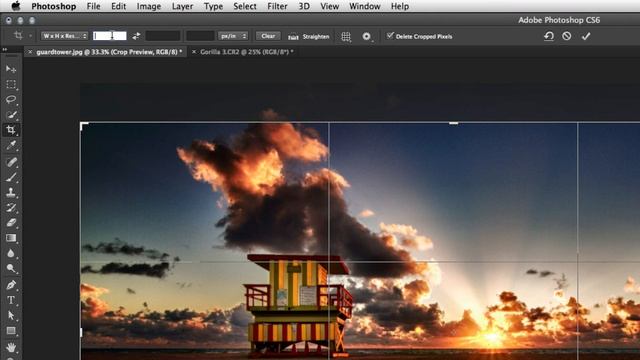
Task: Open the 3D menu
Action: point(304,6)
